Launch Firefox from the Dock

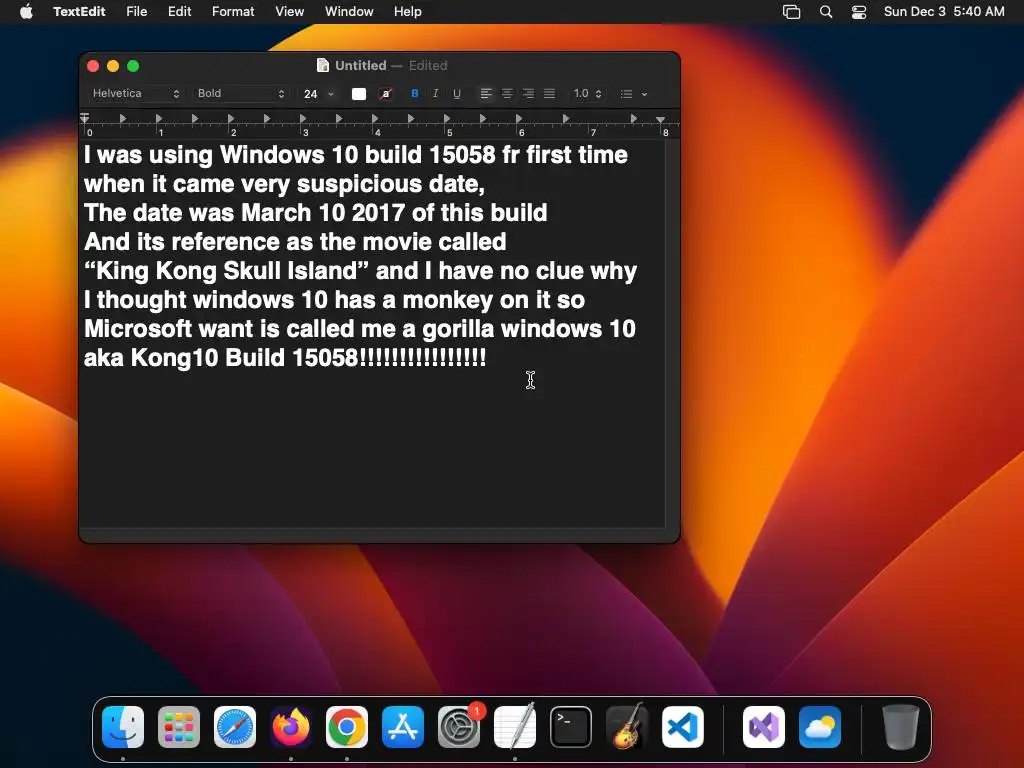pyautogui.click(x=291, y=727)
